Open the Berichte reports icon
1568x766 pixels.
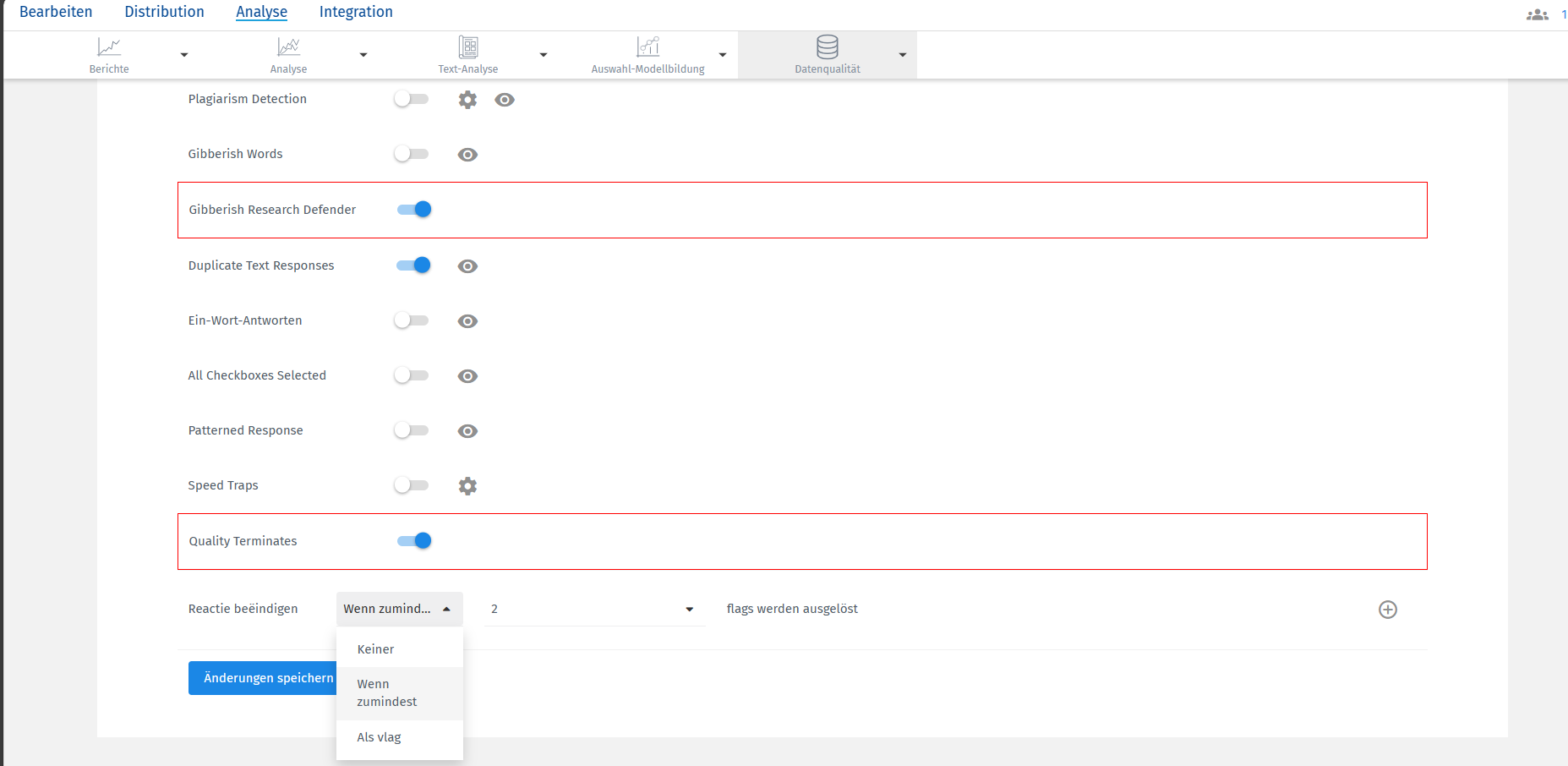(109, 47)
